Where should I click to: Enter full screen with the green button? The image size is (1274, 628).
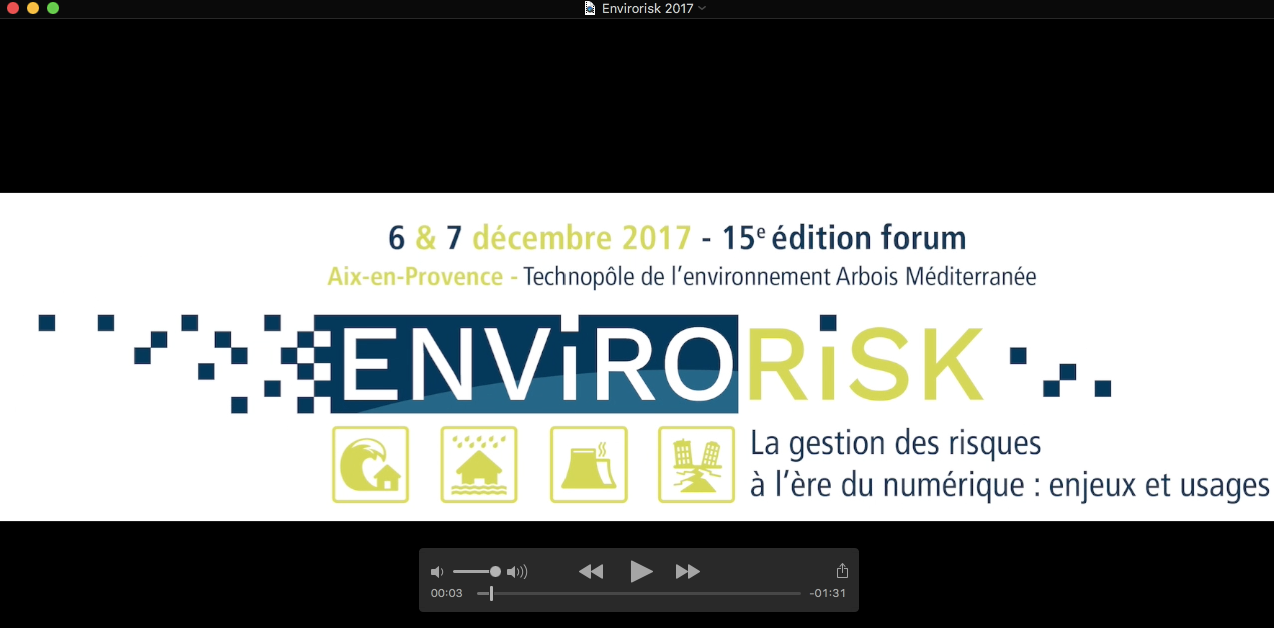point(53,8)
